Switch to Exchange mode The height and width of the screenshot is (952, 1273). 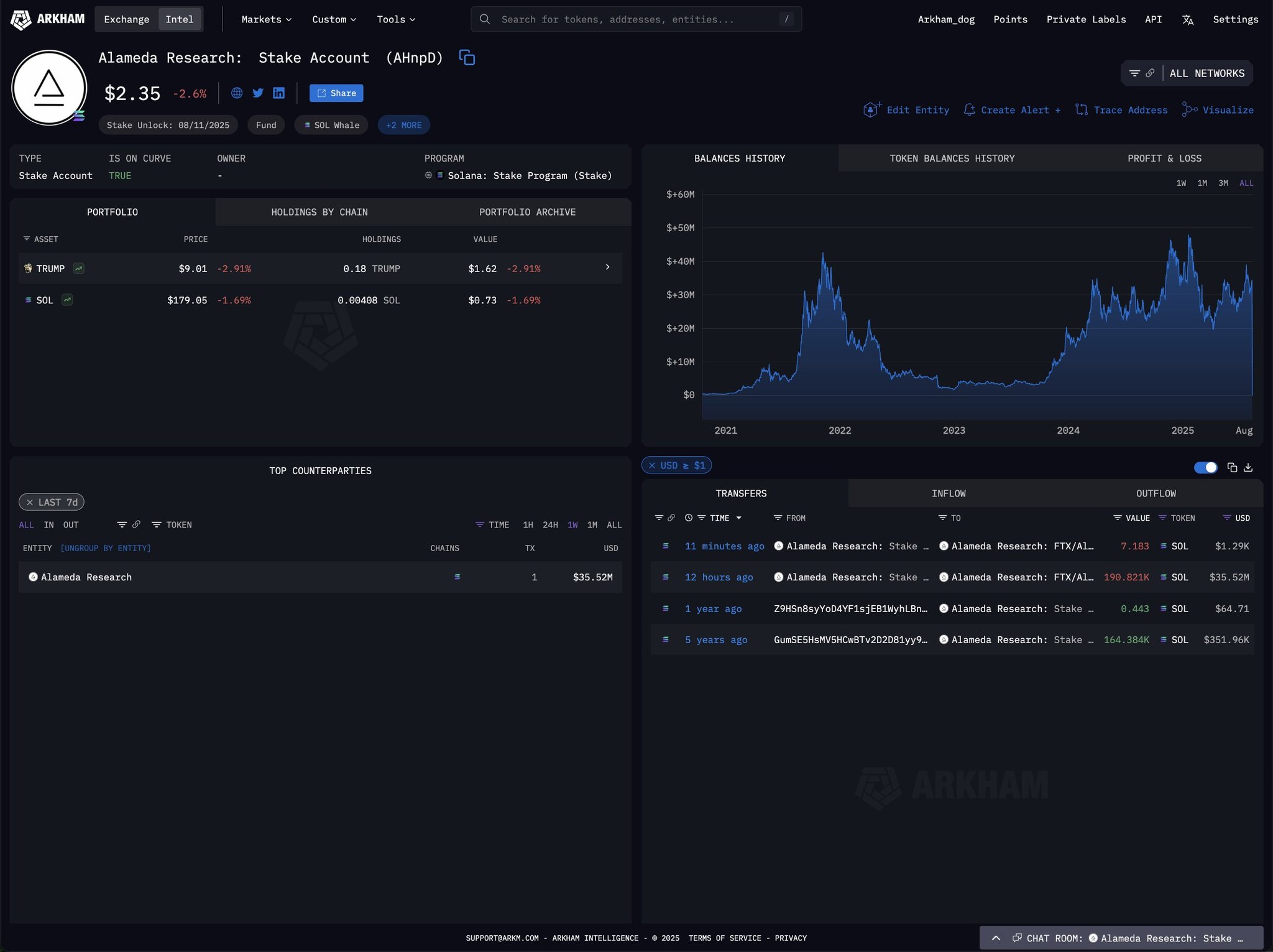point(127,19)
